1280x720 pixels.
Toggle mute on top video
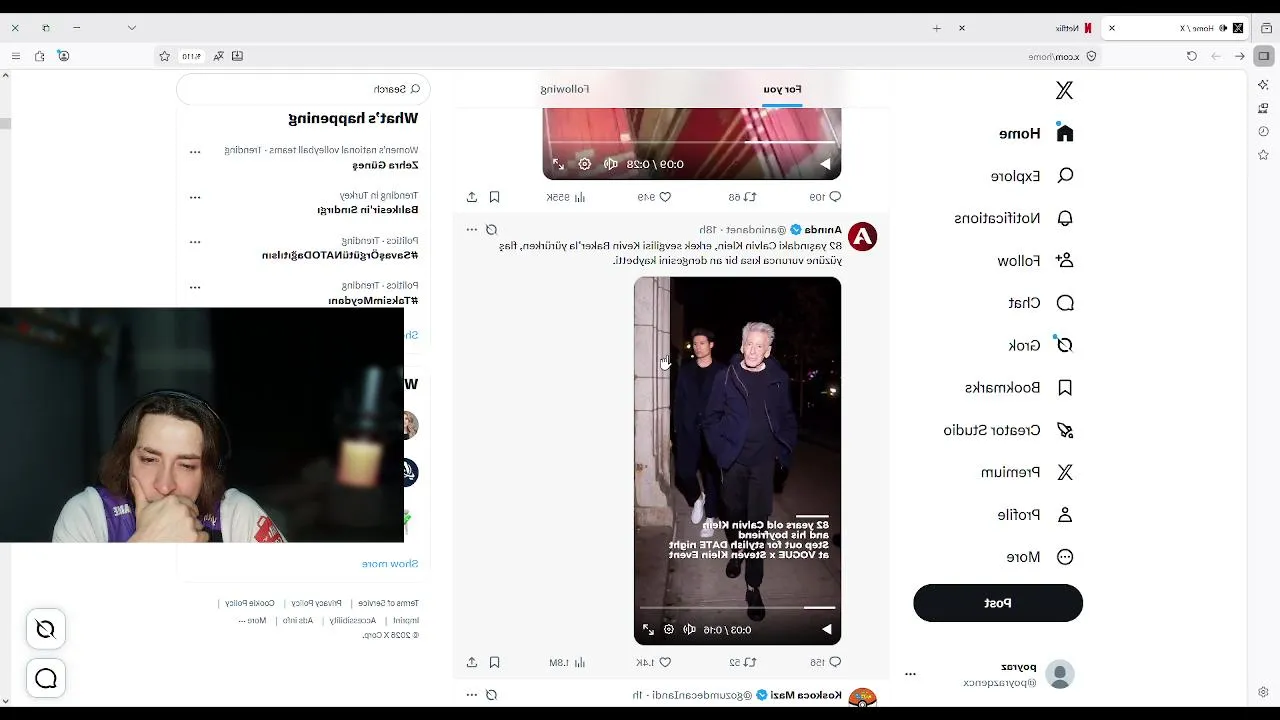pos(610,164)
